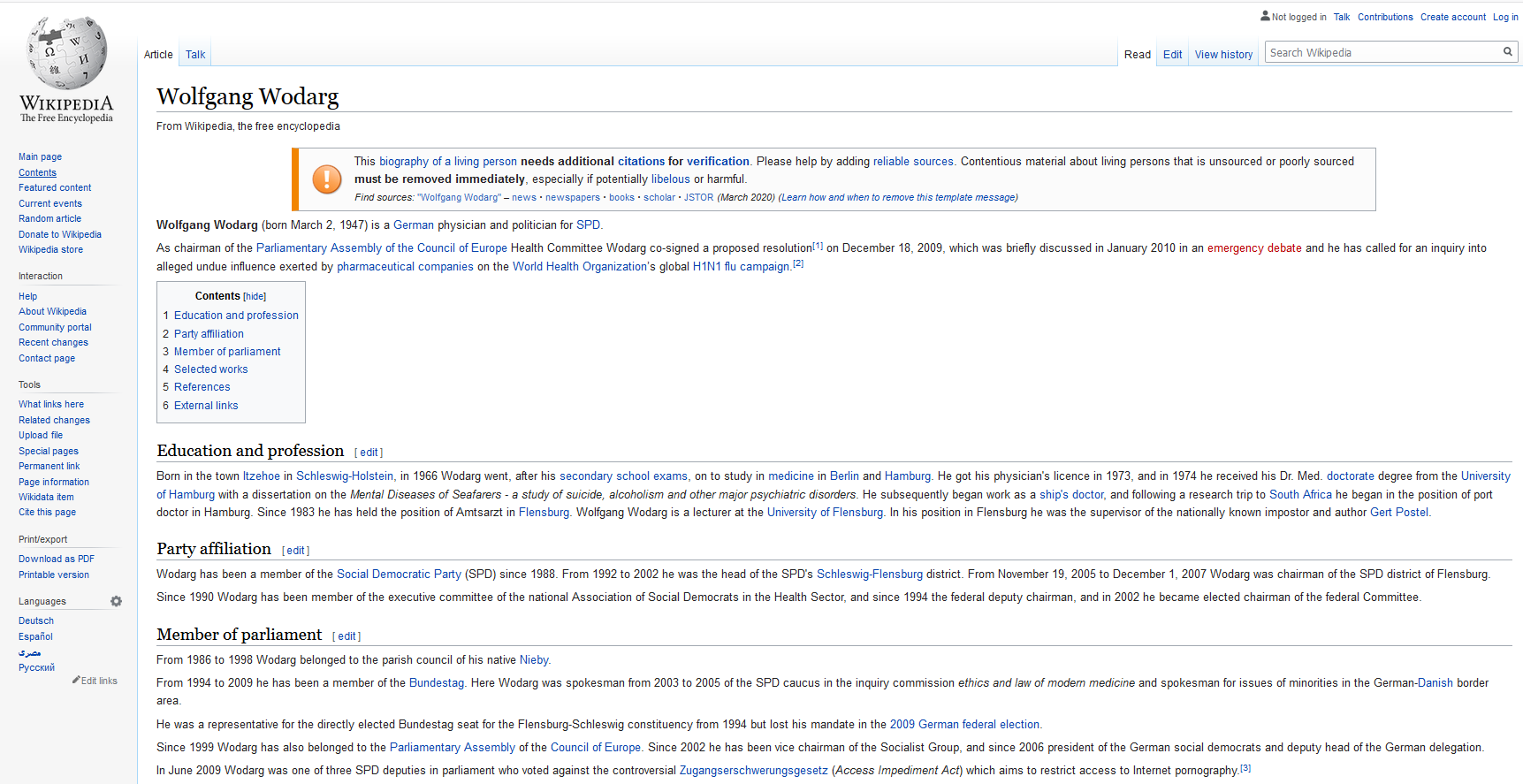Download as PDF
1523x784 pixels.
(x=57, y=559)
